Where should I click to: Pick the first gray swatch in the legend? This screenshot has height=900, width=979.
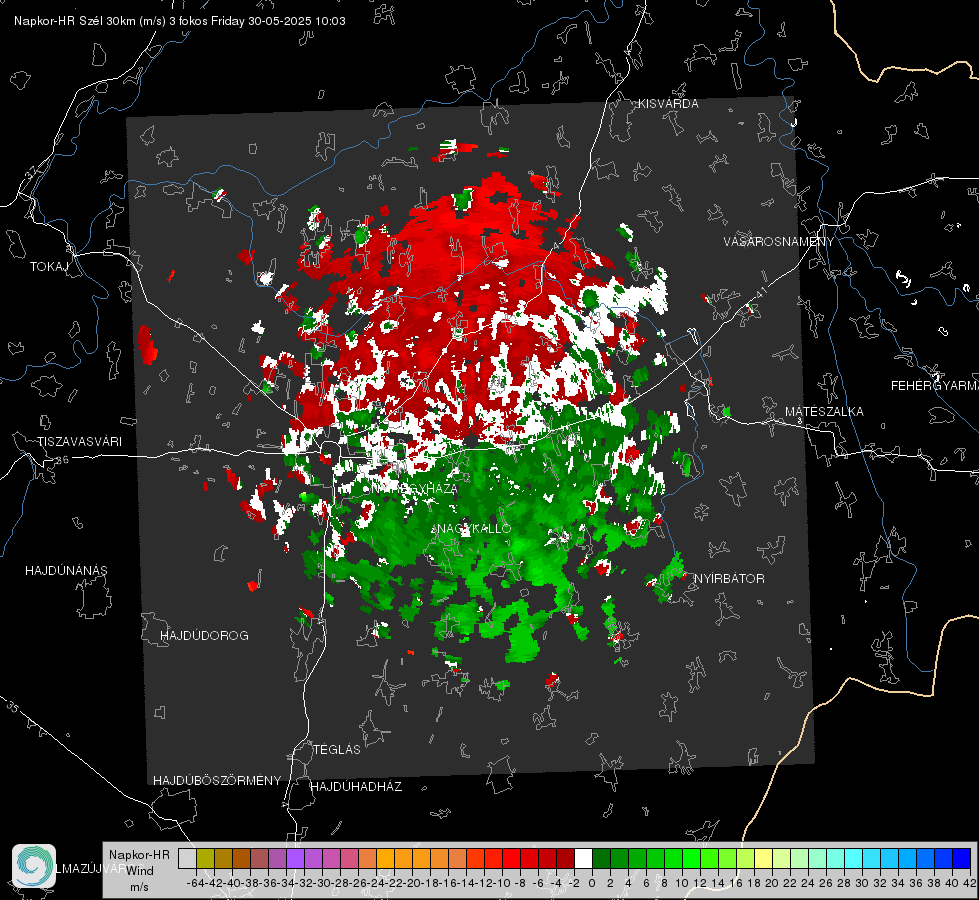187,858
